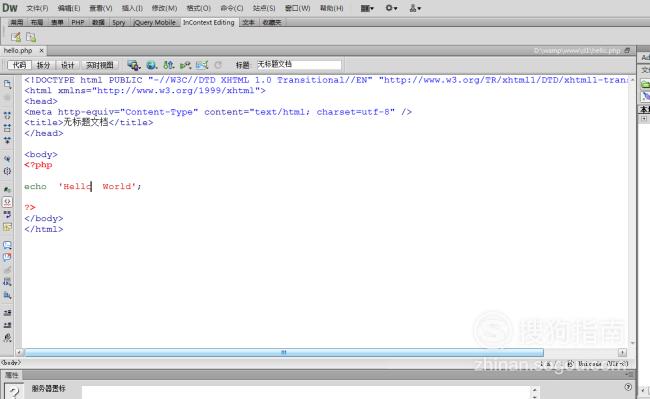Select the Spry insert tab
The image size is (650, 399).
pyautogui.click(x=119, y=22)
